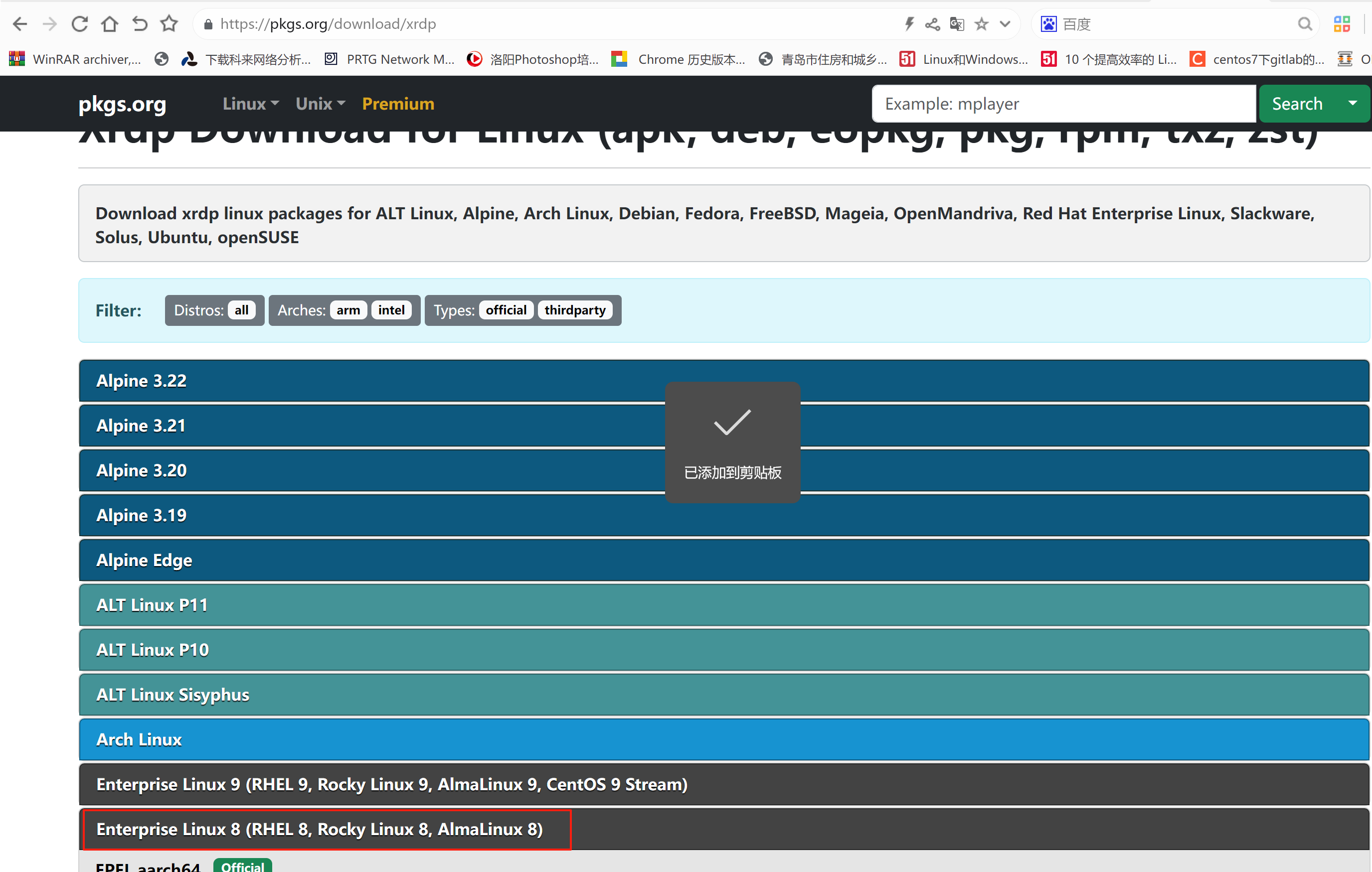Viewport: 1372px width, 872px height.
Task: Open the Linux dropdown menu
Action: pyautogui.click(x=251, y=104)
